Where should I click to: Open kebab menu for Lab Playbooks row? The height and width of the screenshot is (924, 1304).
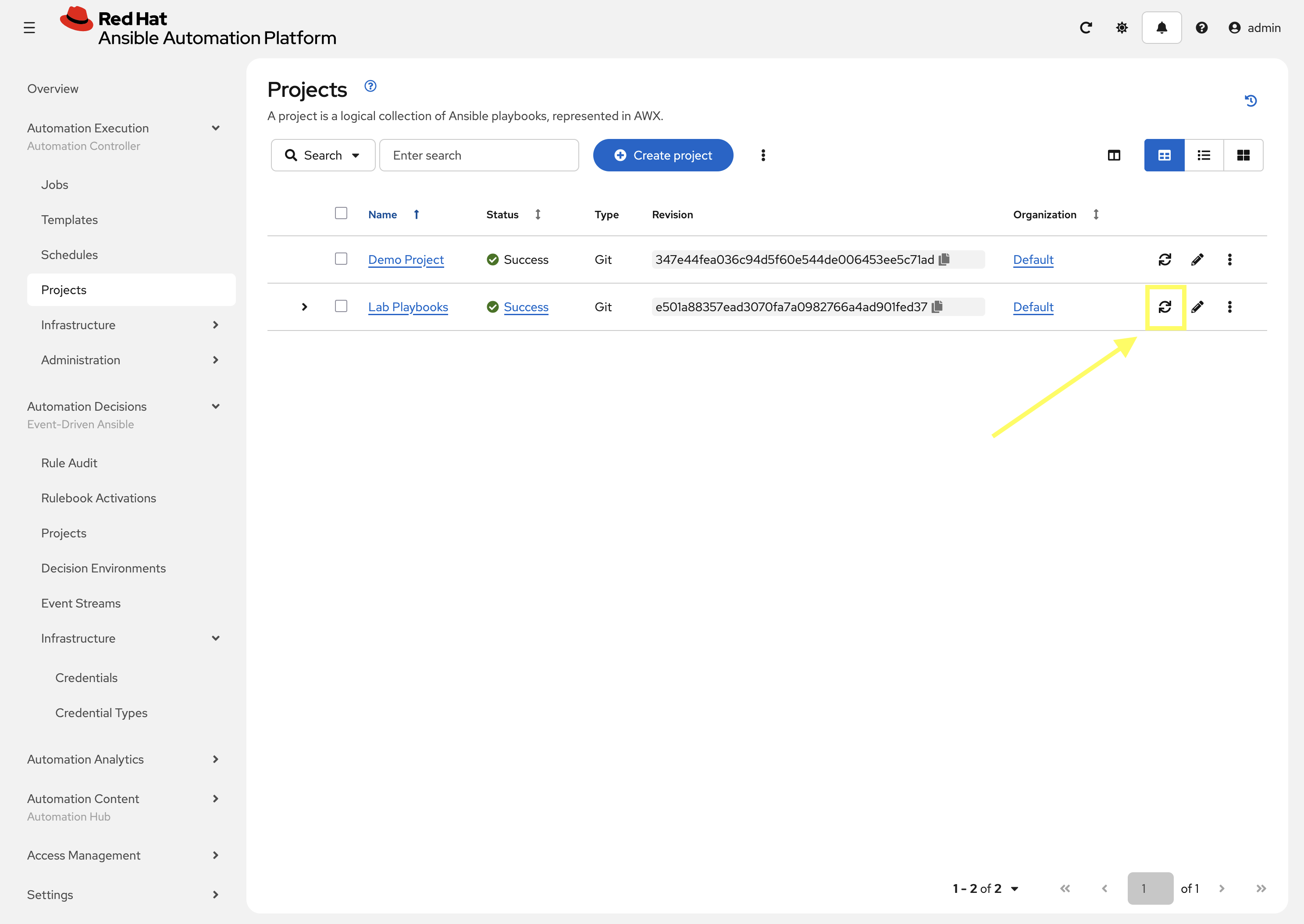pyautogui.click(x=1229, y=307)
